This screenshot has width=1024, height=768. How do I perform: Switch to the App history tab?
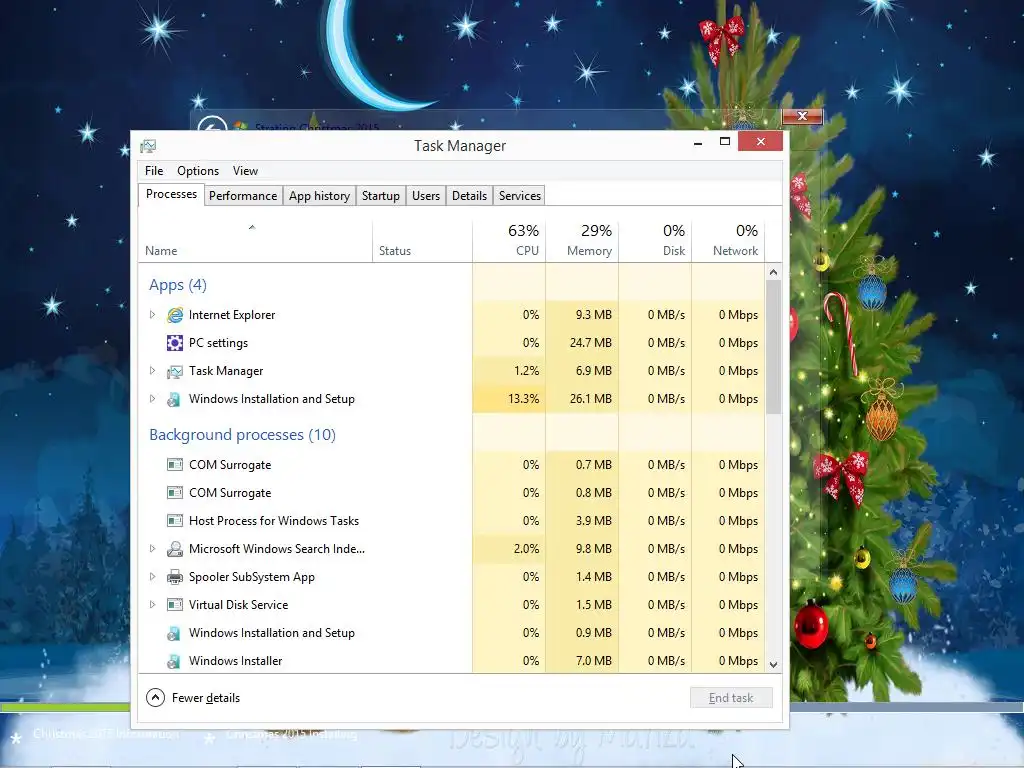click(x=319, y=196)
